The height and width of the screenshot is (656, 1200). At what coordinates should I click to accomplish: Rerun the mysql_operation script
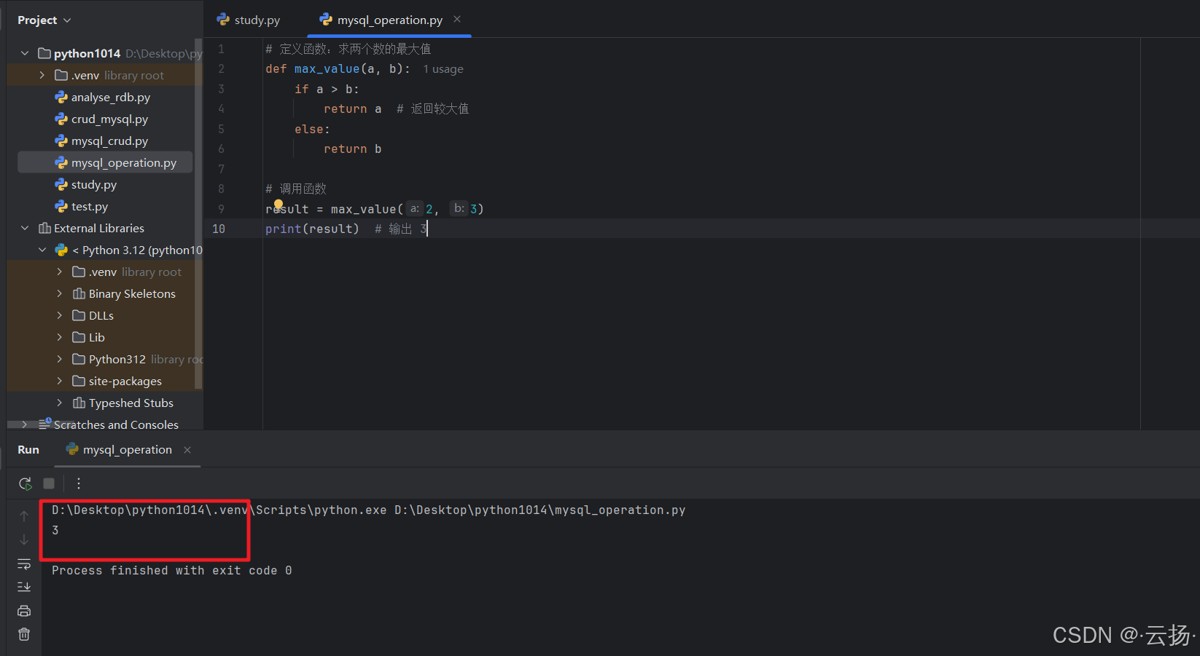point(25,483)
